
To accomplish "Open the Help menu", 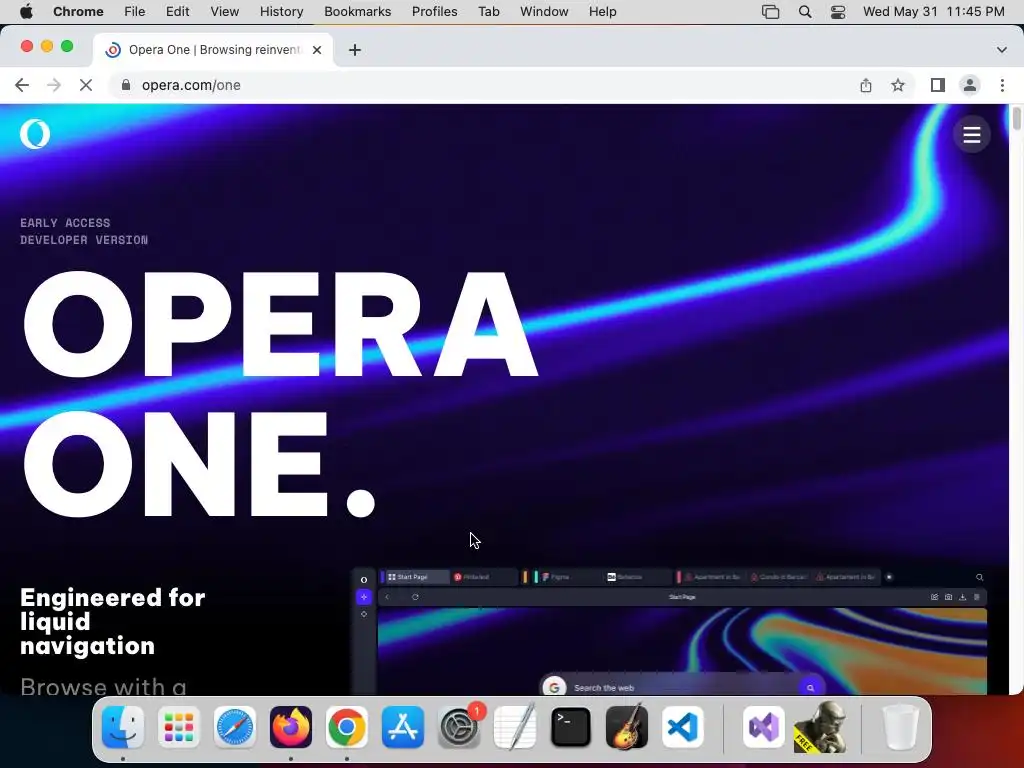I will tap(602, 12).
